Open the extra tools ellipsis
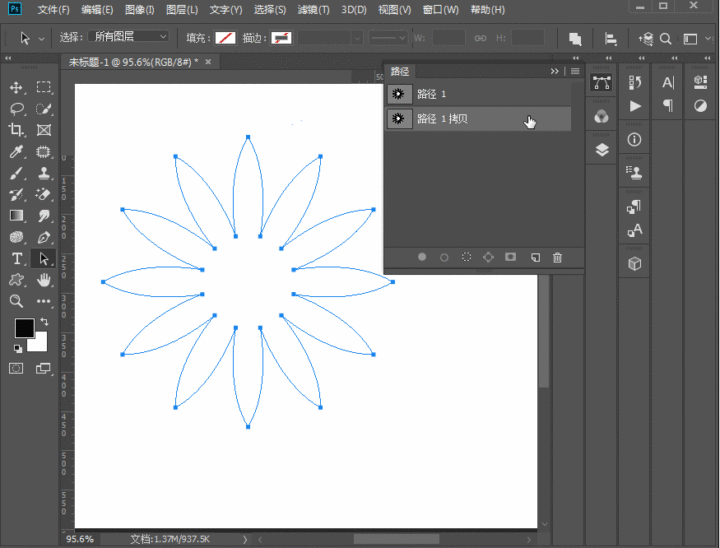This screenshot has width=720, height=548. pos(44,301)
